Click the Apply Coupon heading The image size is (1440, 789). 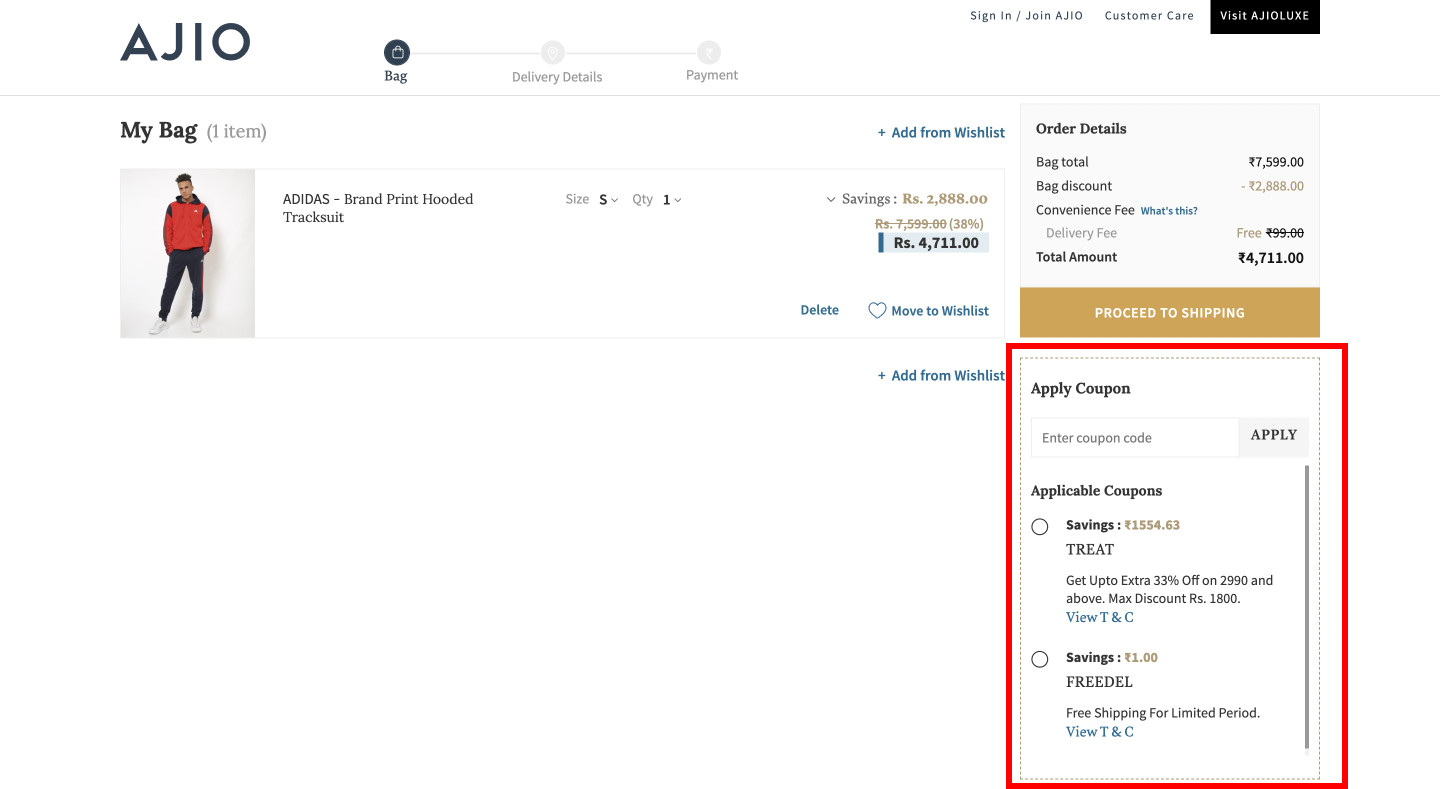1081,389
